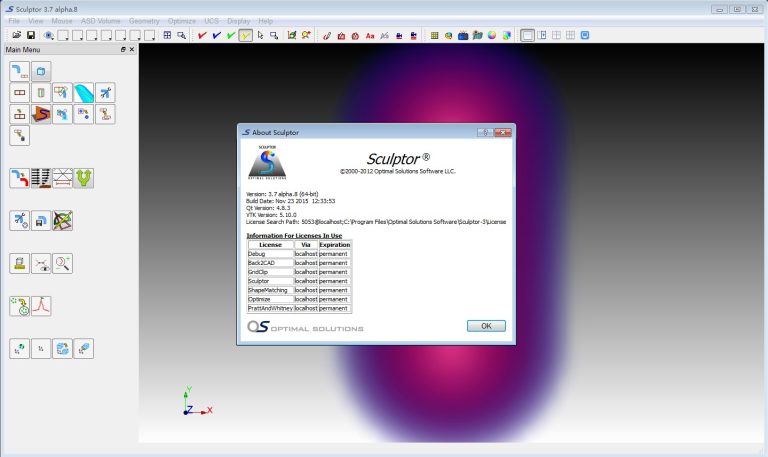Click the red paperclip toolbar icon

327,35
